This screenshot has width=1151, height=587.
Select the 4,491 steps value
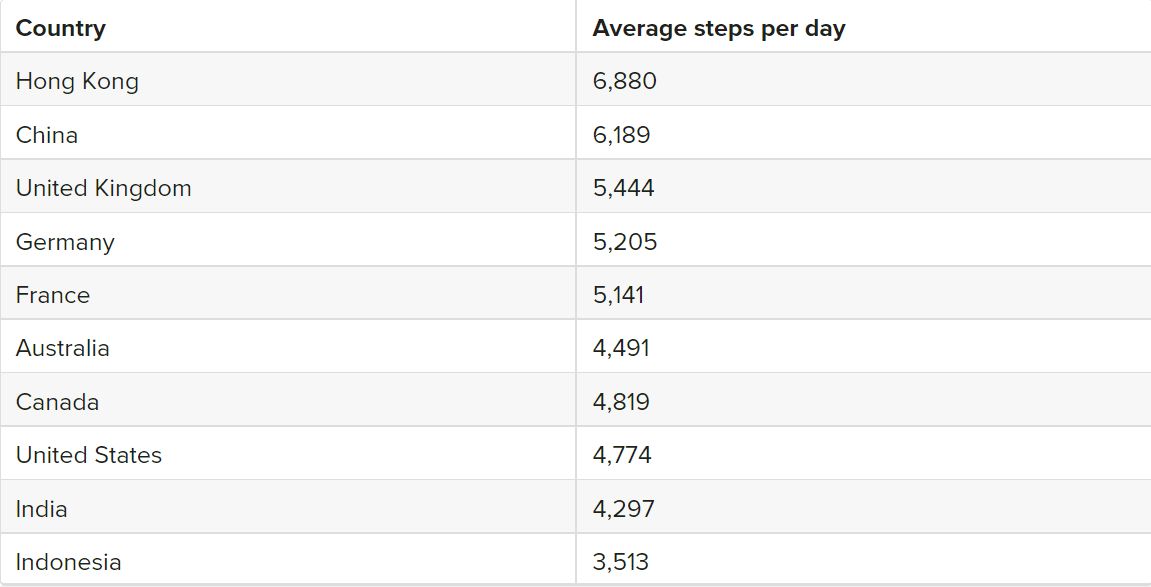point(621,348)
